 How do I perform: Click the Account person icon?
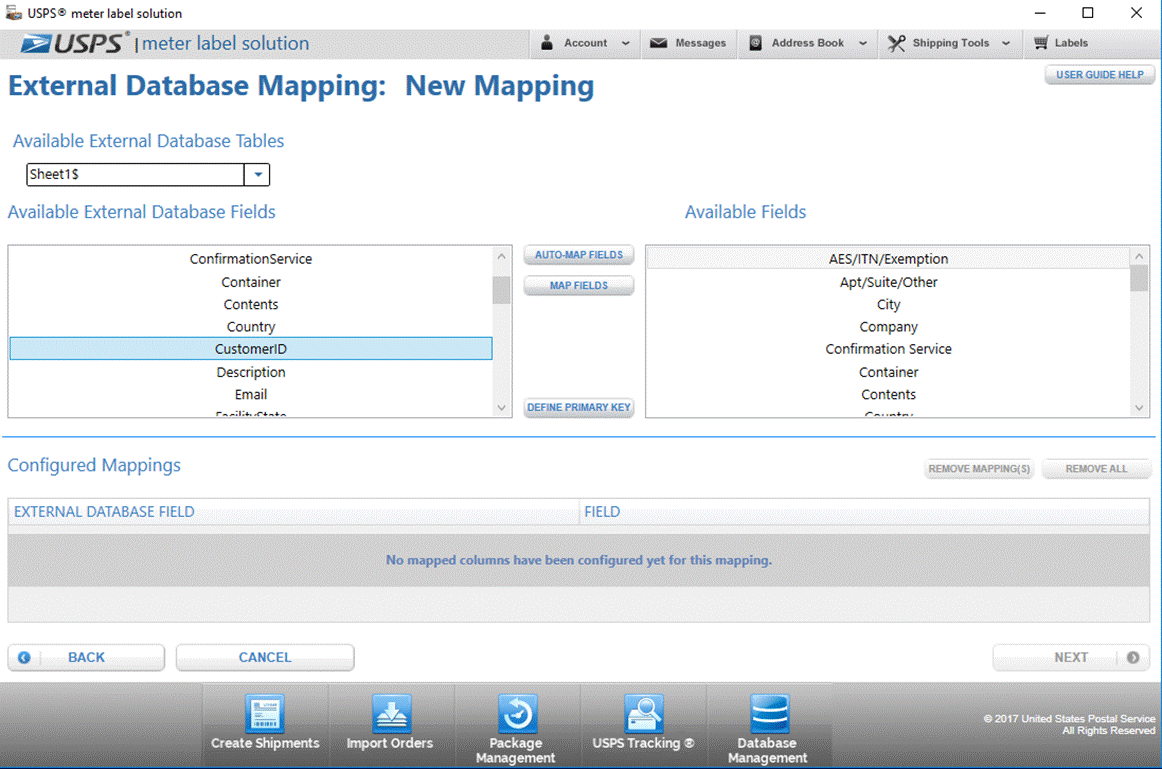[547, 43]
